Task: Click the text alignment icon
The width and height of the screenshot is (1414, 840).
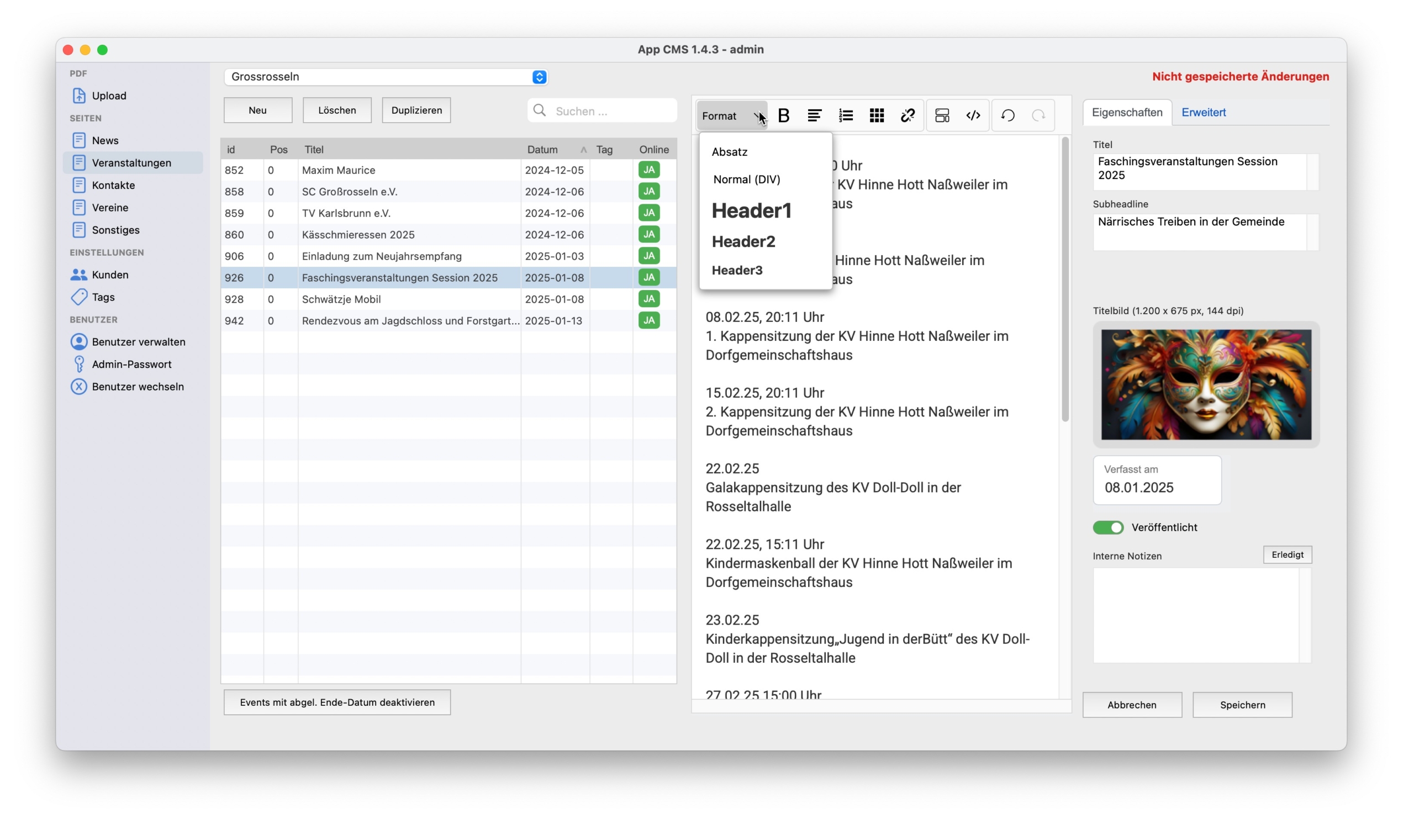Action: click(x=815, y=115)
